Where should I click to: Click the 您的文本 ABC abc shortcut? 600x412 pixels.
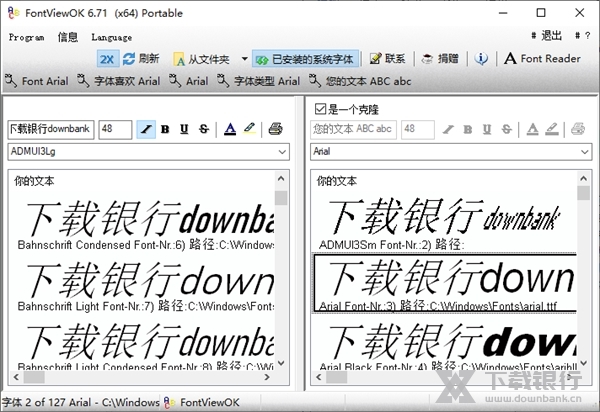360,81
